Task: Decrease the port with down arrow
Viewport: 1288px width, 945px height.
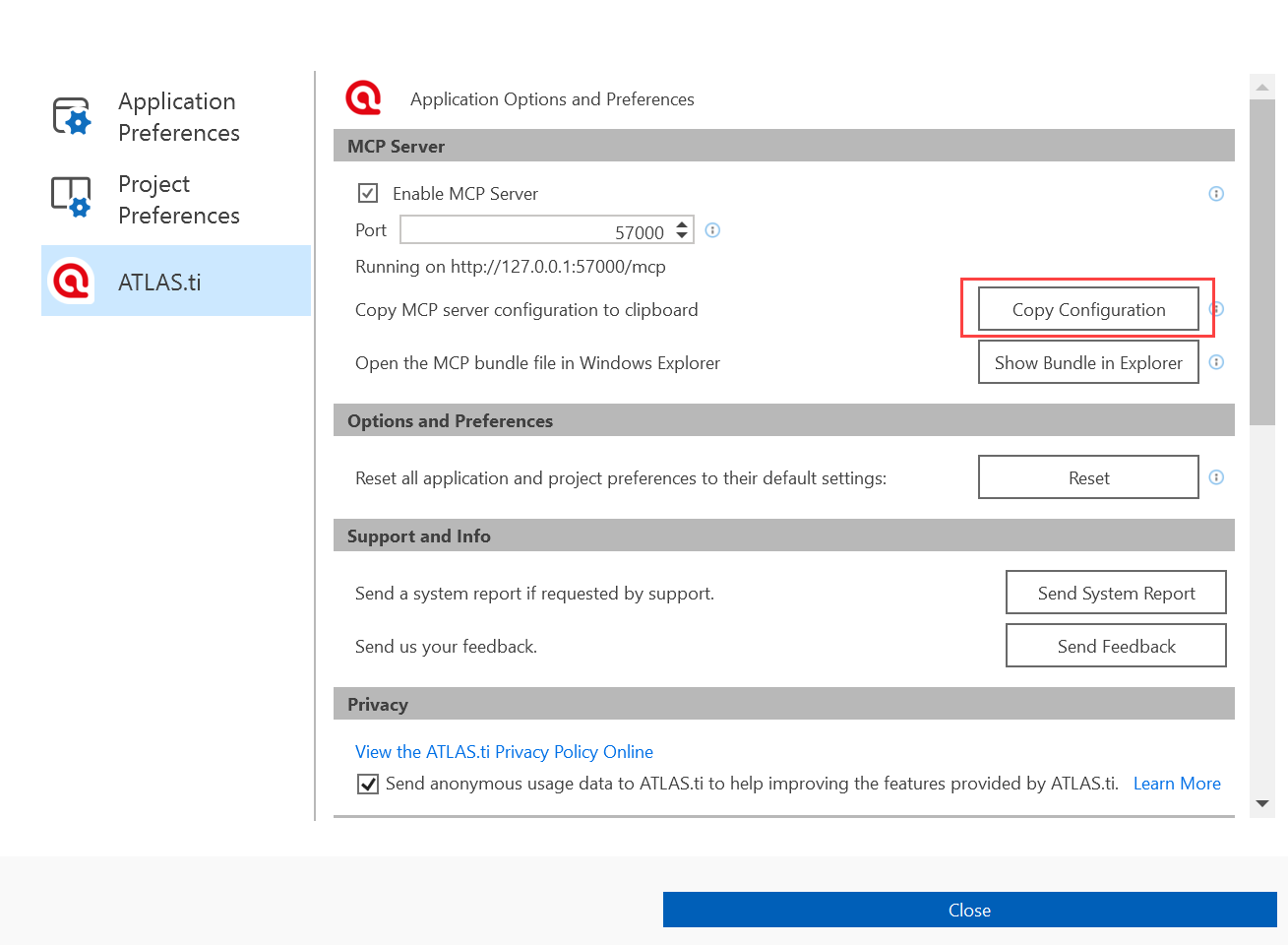Action: point(682,236)
